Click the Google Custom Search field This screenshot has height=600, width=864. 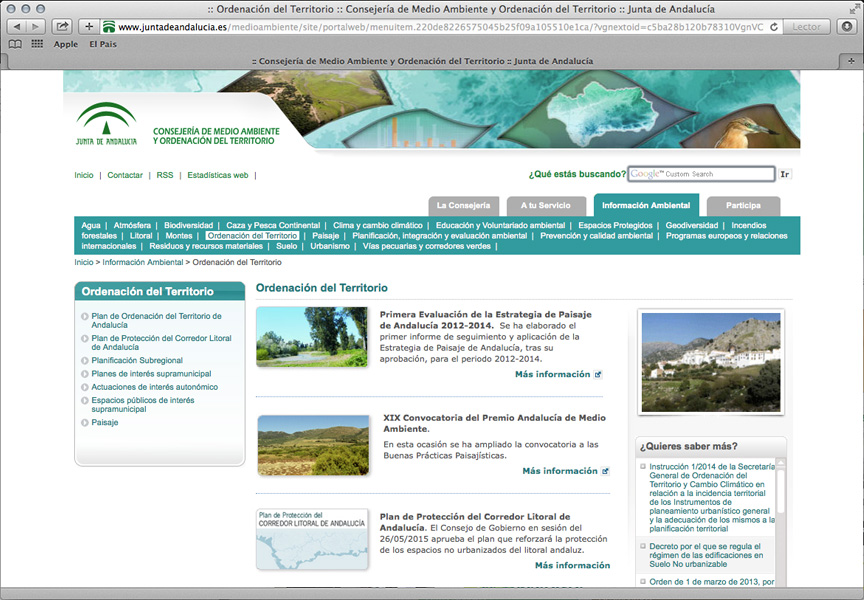pyautogui.click(x=700, y=174)
